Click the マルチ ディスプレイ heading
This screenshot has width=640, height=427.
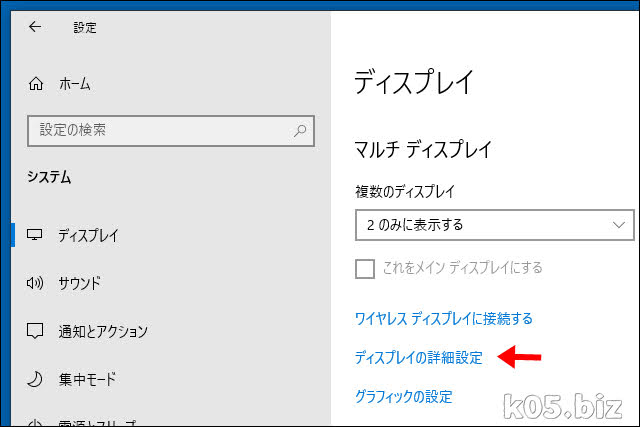point(422,149)
